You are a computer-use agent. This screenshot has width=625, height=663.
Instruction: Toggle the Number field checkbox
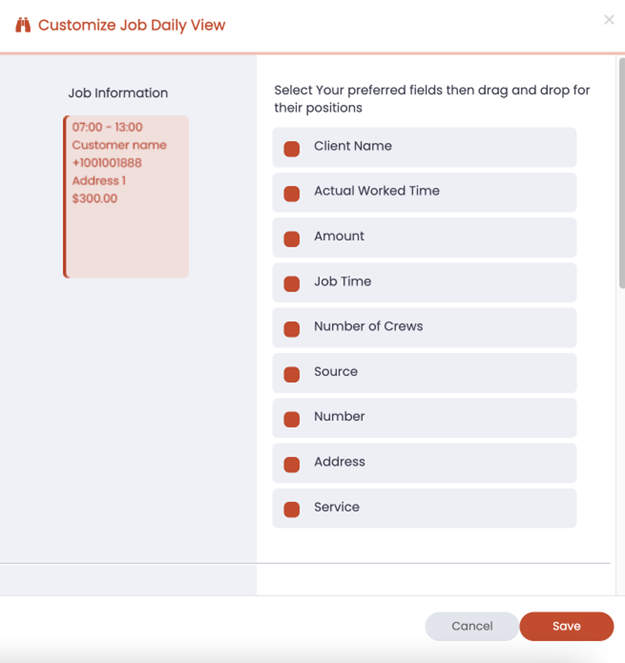click(292, 419)
